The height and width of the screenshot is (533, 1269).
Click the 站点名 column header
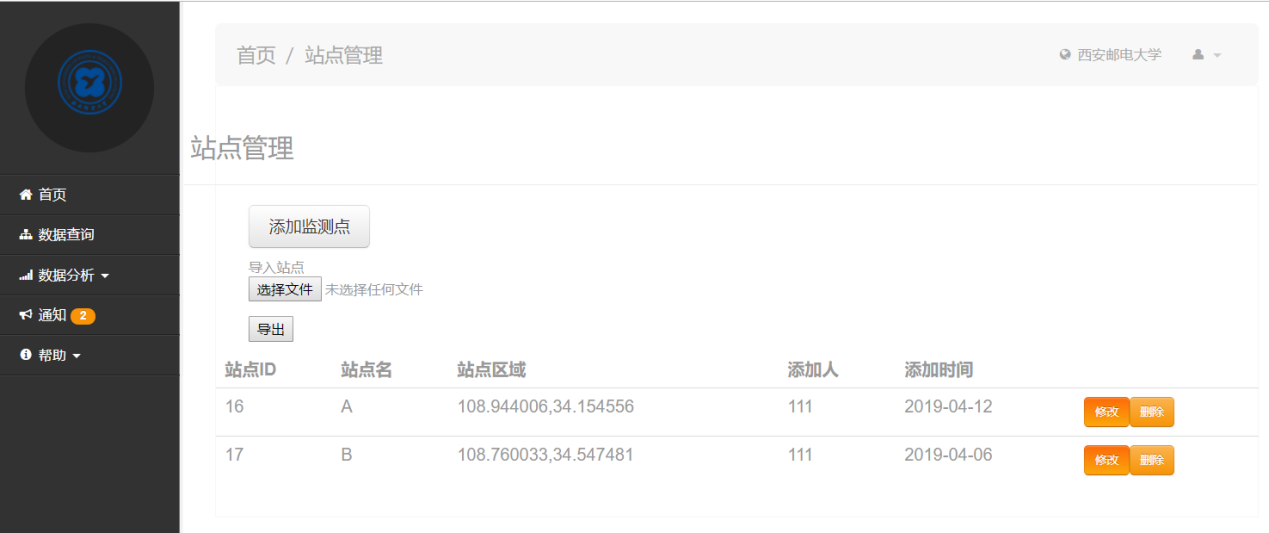point(367,370)
